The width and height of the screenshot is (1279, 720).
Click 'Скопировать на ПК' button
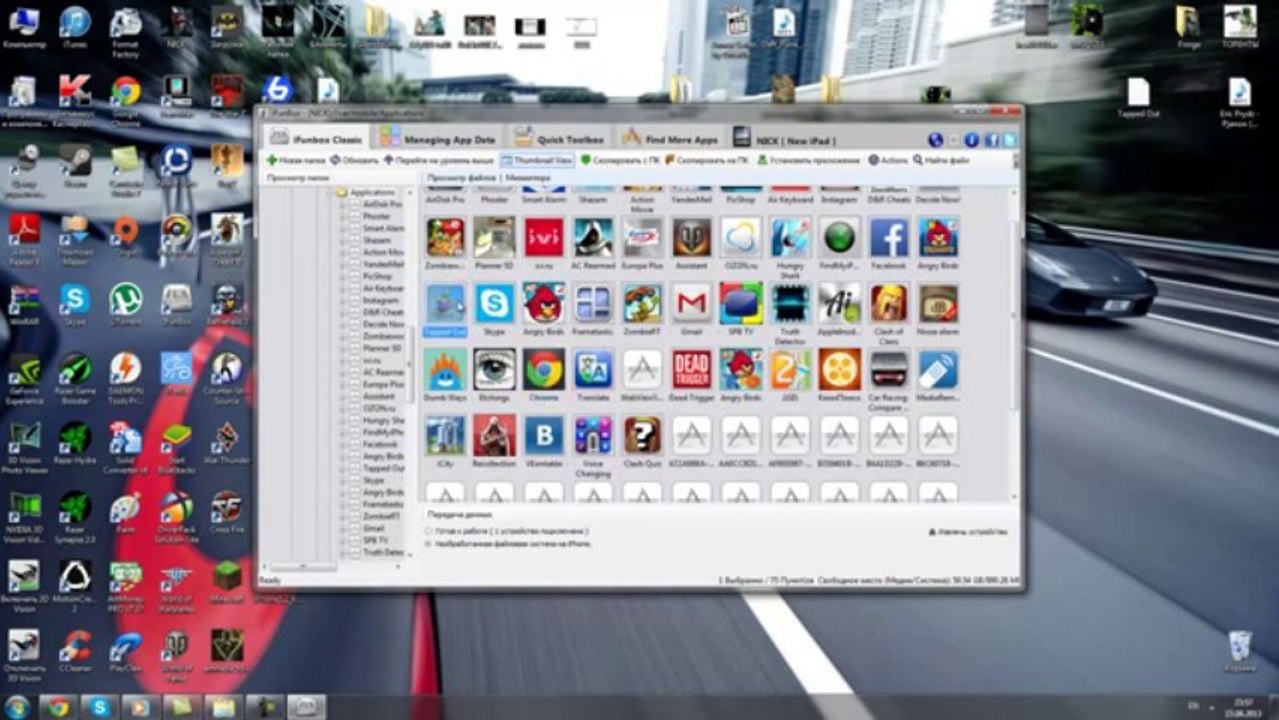[x=708, y=160]
